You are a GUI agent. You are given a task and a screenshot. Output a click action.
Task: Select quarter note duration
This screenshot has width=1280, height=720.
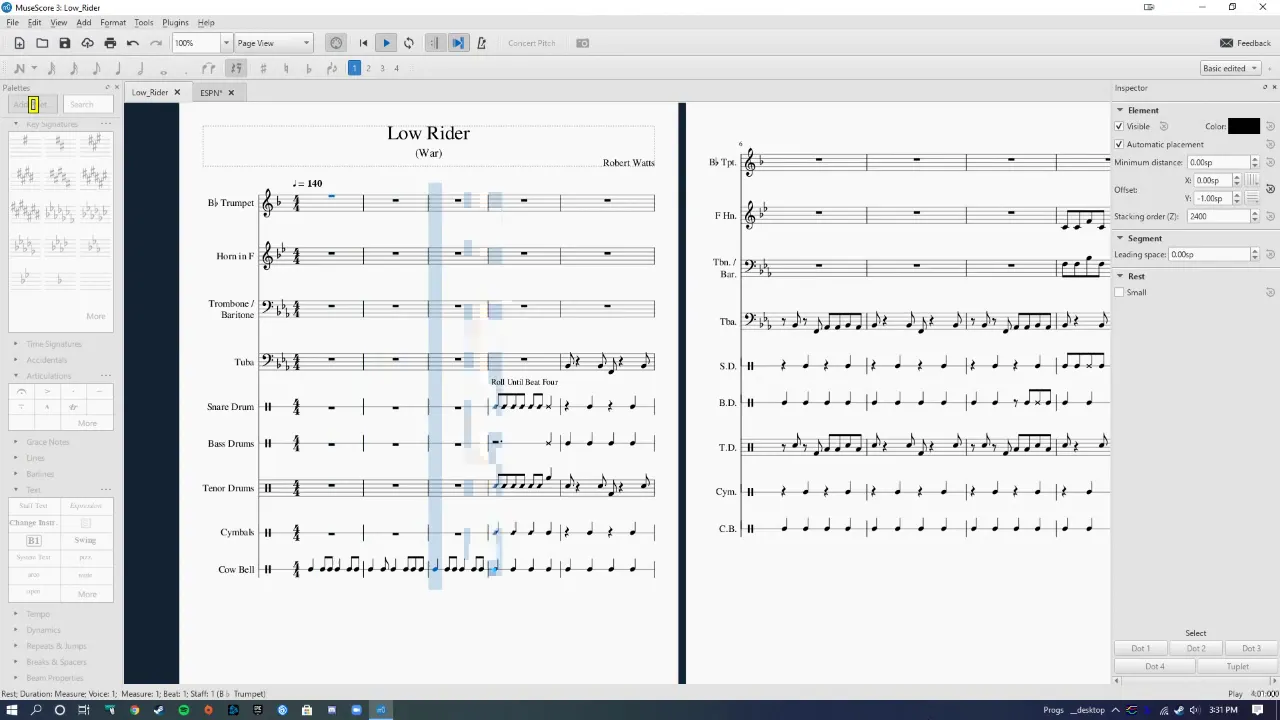118,68
